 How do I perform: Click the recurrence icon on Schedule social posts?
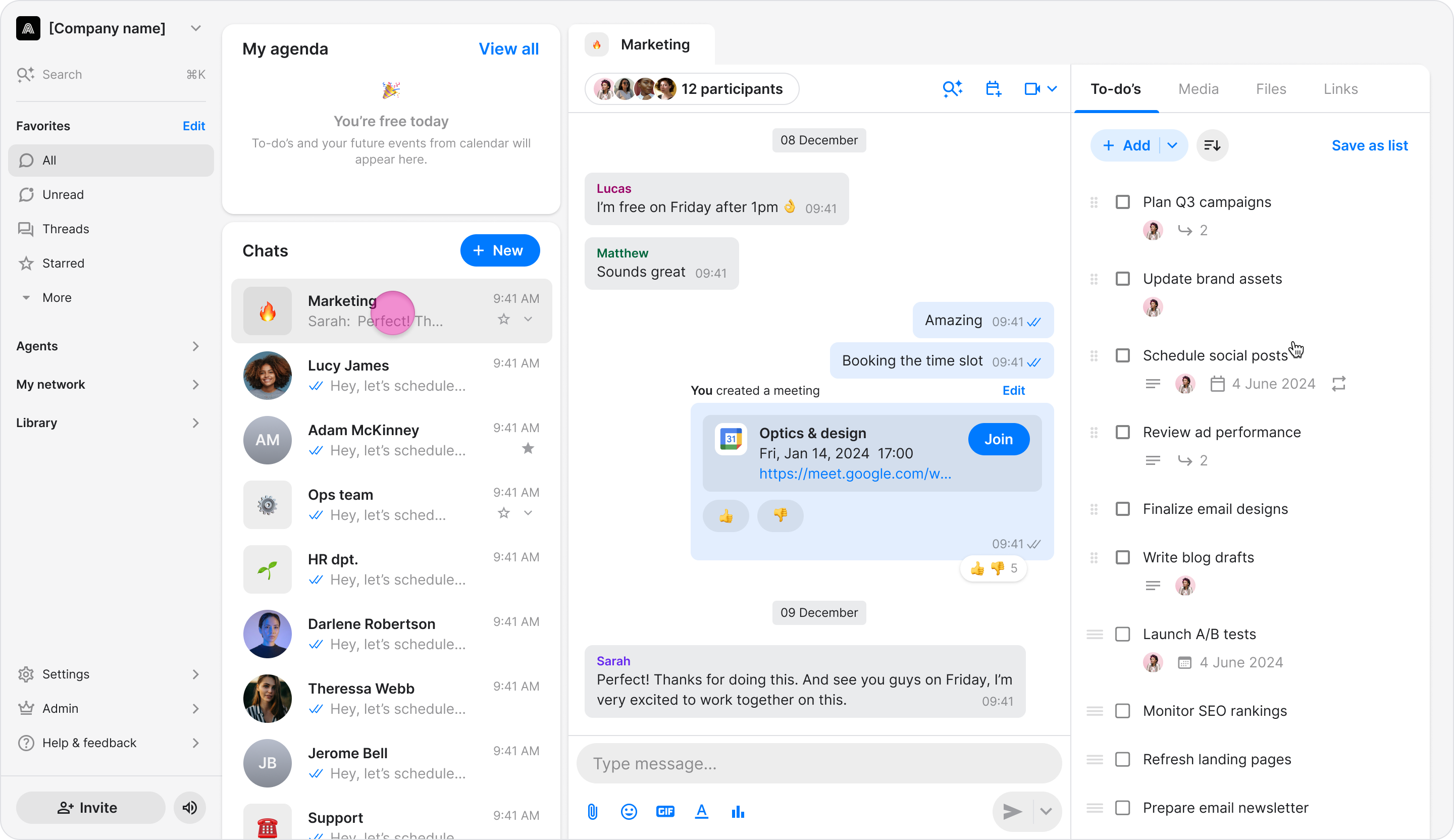click(1338, 384)
